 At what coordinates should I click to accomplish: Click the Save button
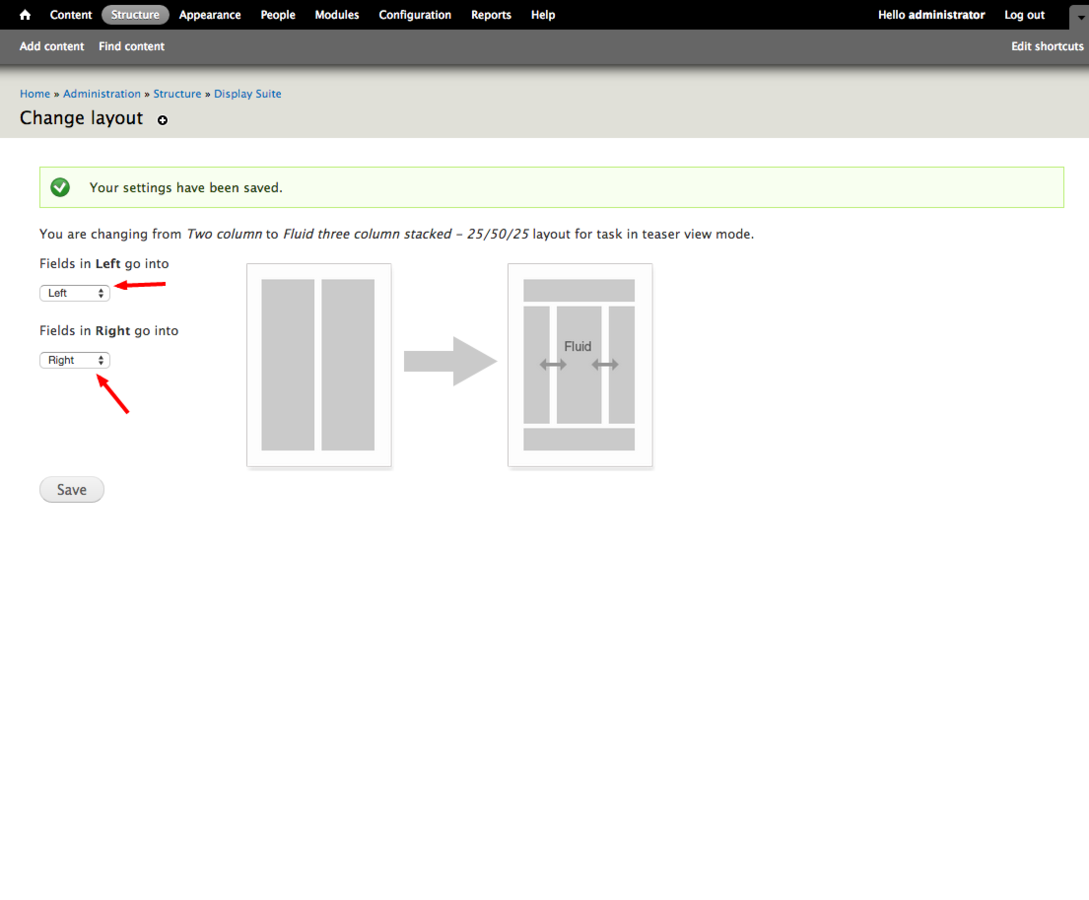point(72,490)
